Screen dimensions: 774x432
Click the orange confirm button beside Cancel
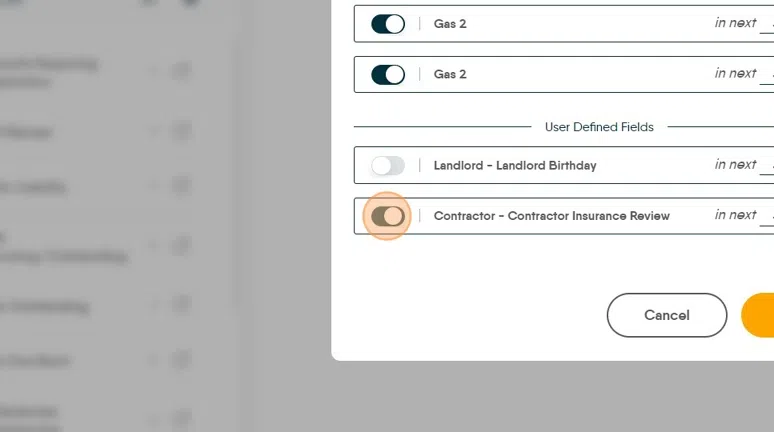click(x=758, y=315)
